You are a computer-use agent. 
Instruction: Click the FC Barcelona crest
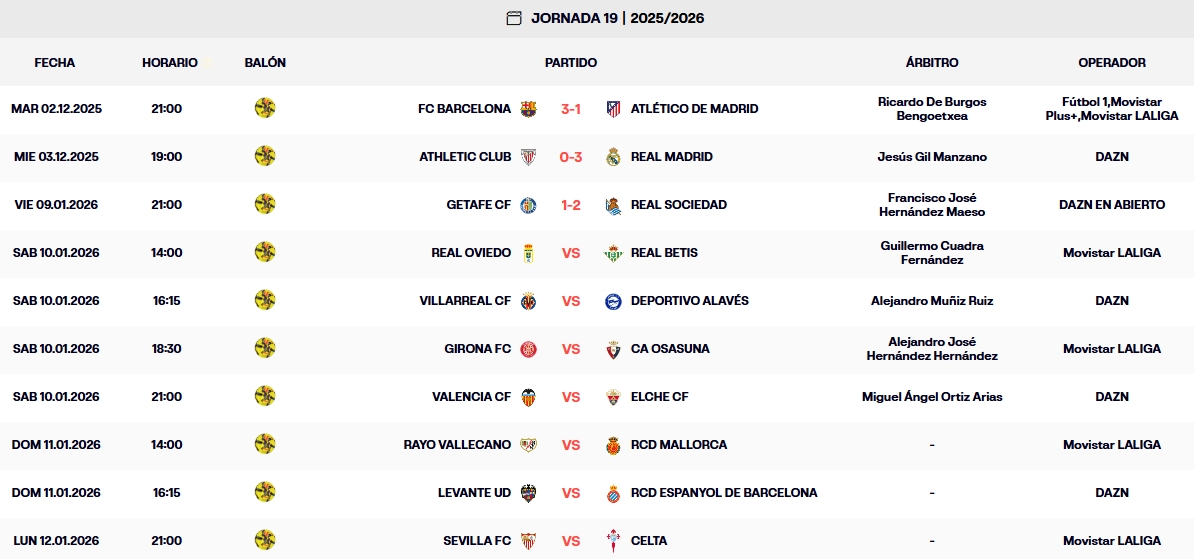tap(529, 109)
